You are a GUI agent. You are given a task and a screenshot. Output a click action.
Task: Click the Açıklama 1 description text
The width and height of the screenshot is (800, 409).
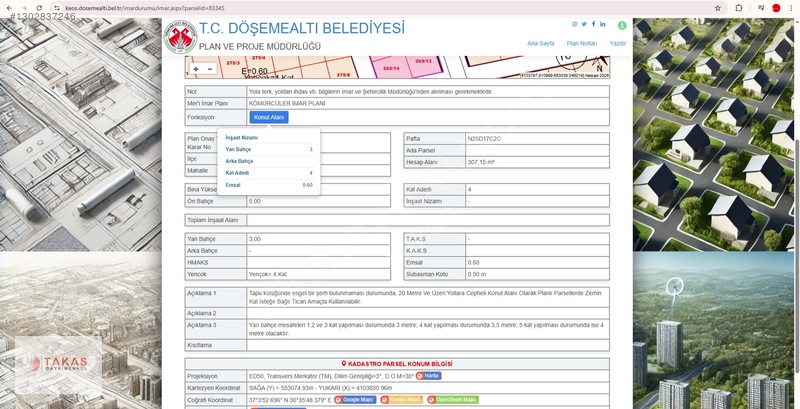tap(426, 297)
